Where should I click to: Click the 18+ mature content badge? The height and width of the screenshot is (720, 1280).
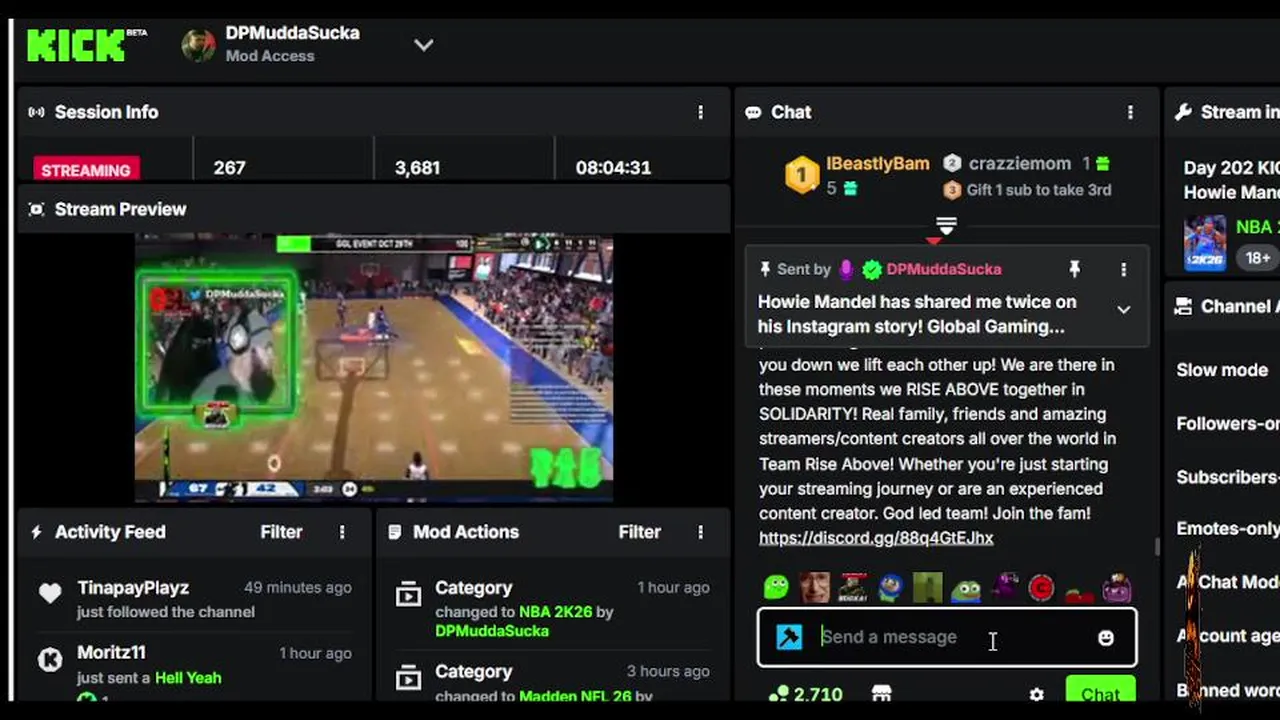coord(1257,257)
